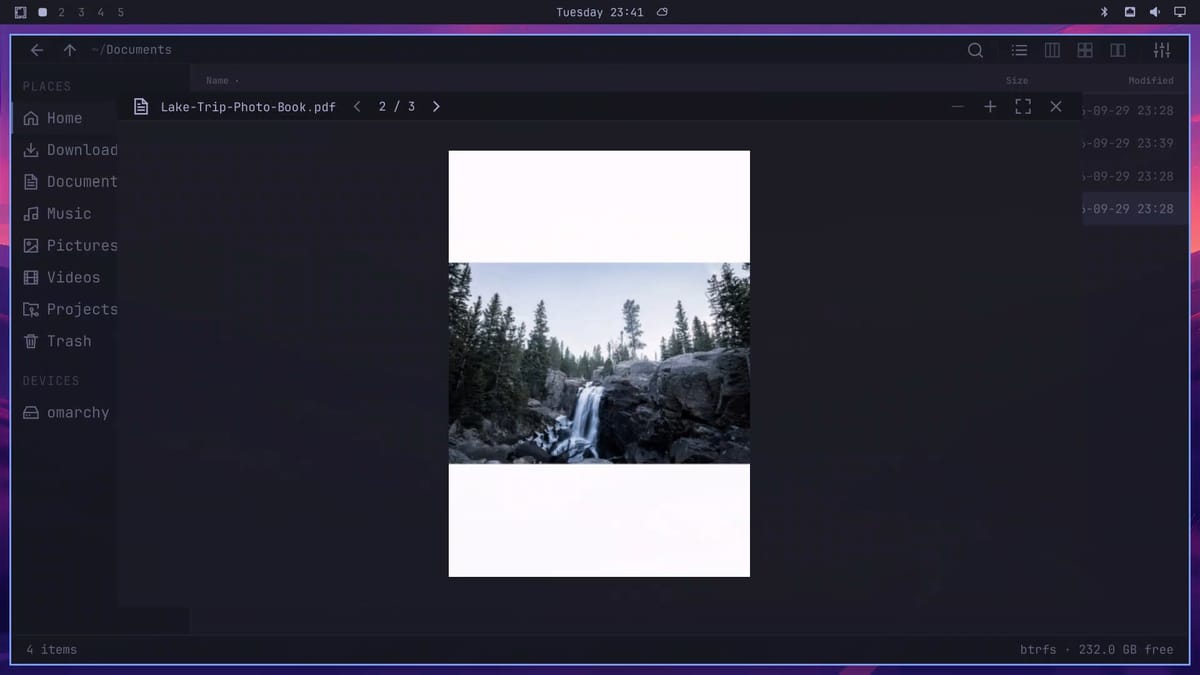The width and height of the screenshot is (1200, 675).
Task: Click the '4 items' status text
Action: click(51, 650)
